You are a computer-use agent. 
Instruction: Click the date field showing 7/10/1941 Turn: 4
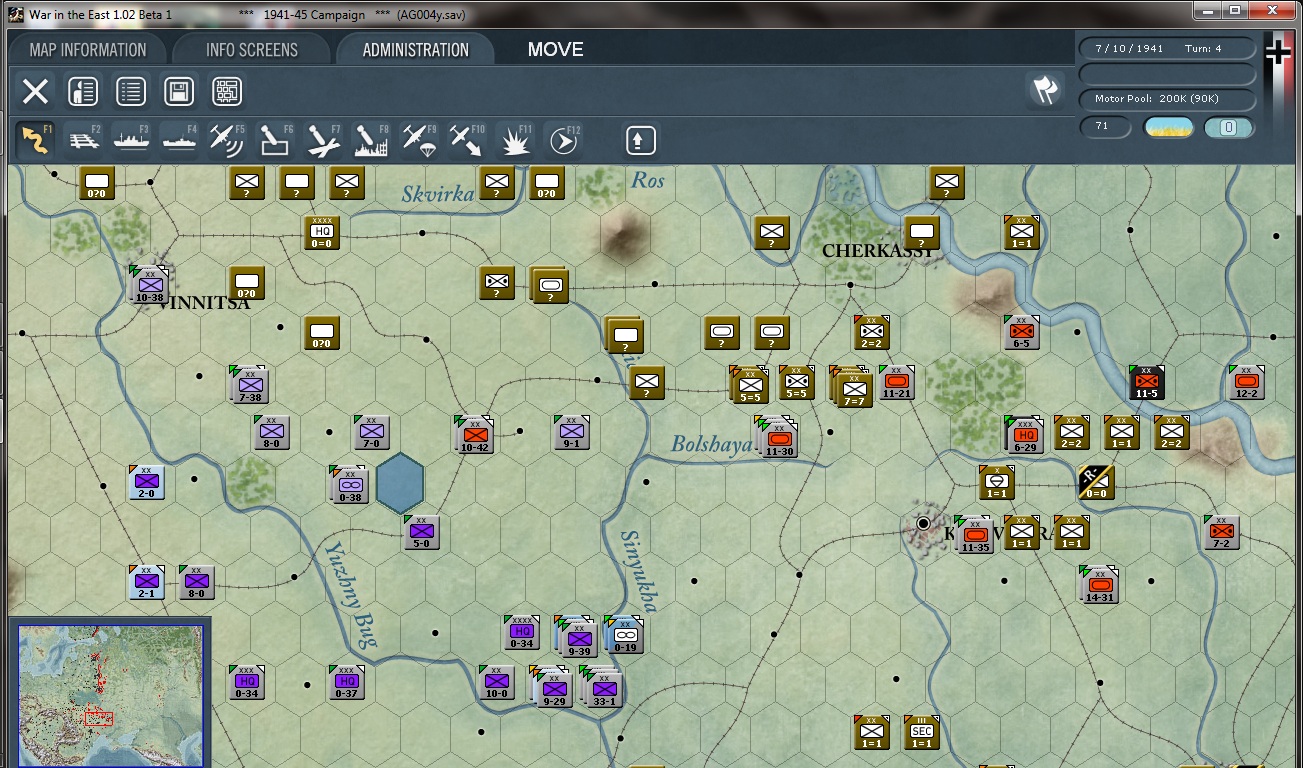coord(1167,48)
